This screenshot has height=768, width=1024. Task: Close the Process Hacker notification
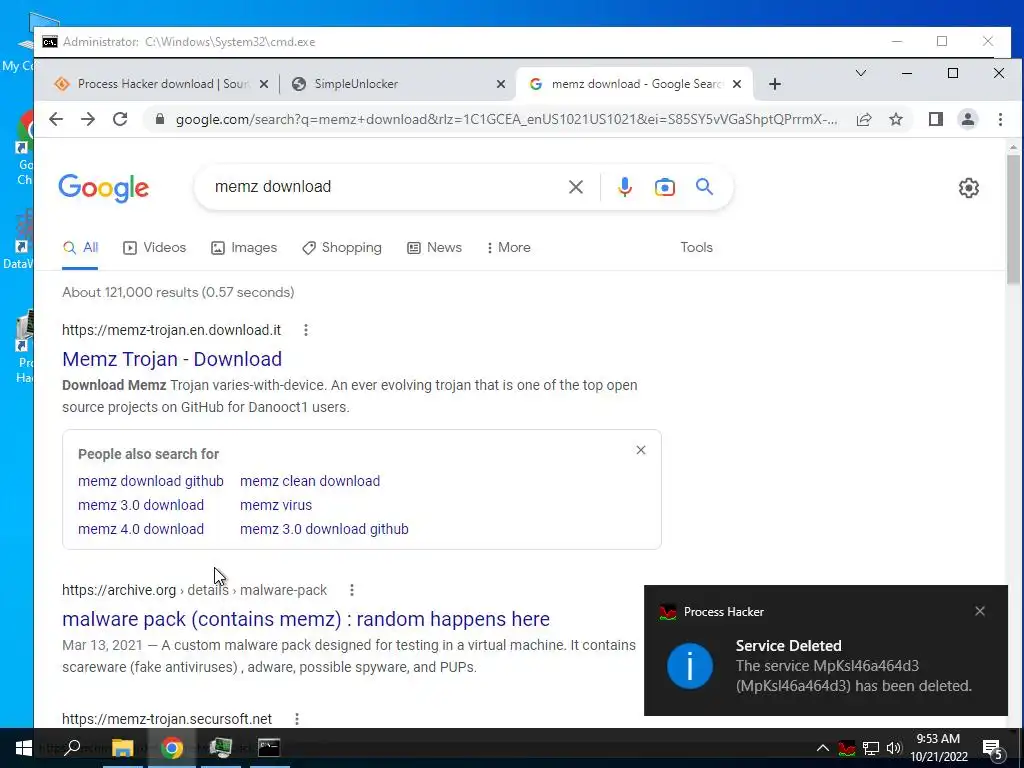(980, 611)
